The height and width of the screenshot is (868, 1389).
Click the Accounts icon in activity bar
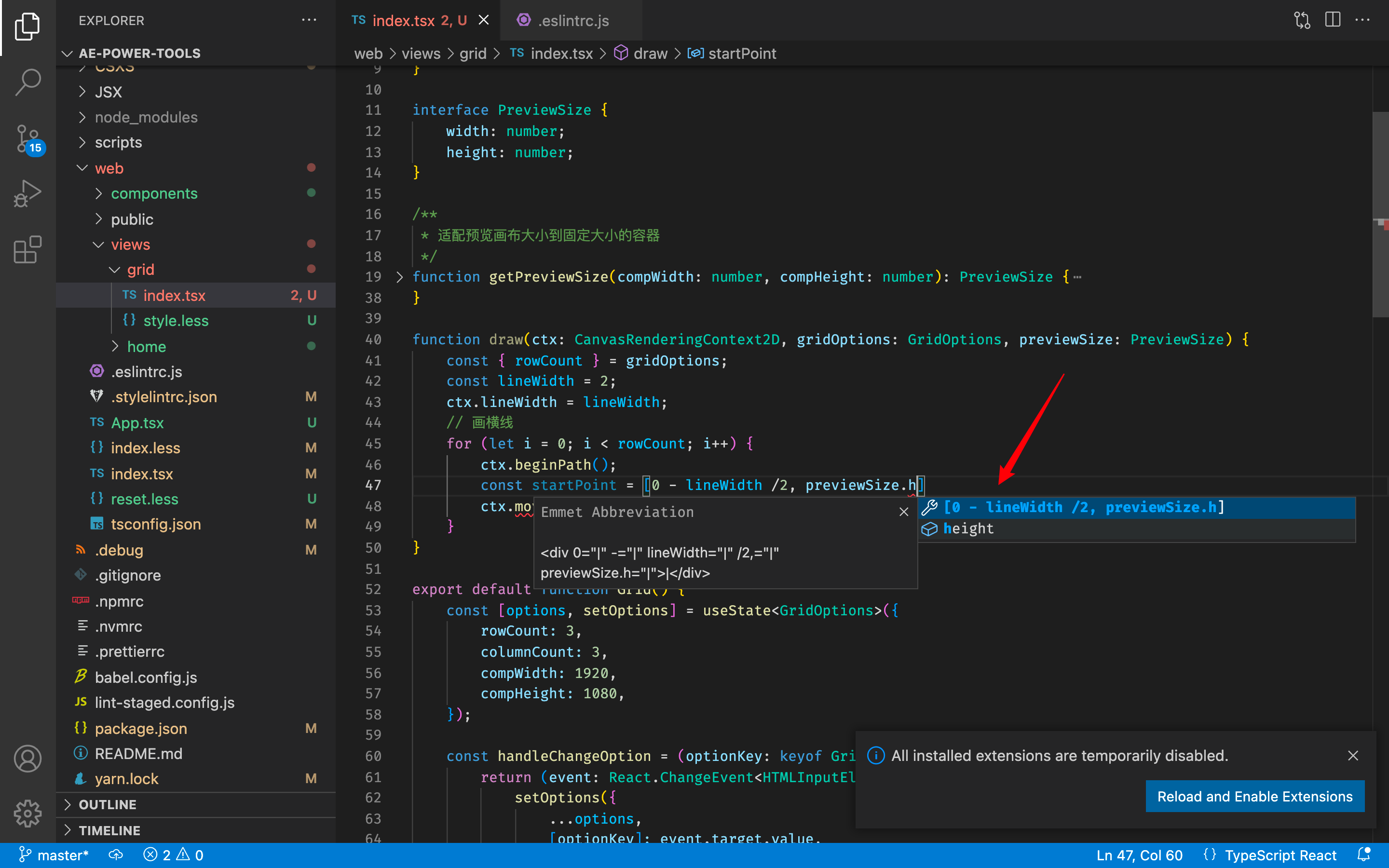tap(27, 759)
